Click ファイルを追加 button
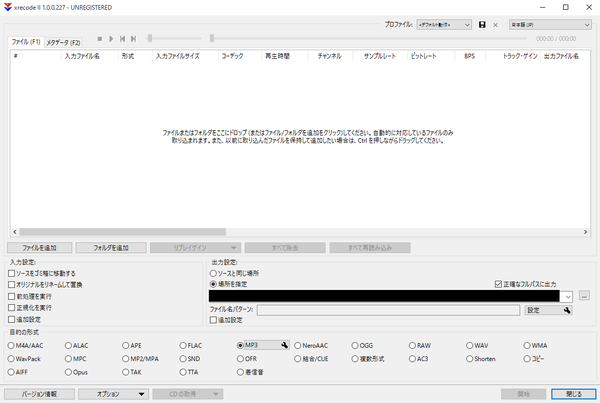 point(39,248)
